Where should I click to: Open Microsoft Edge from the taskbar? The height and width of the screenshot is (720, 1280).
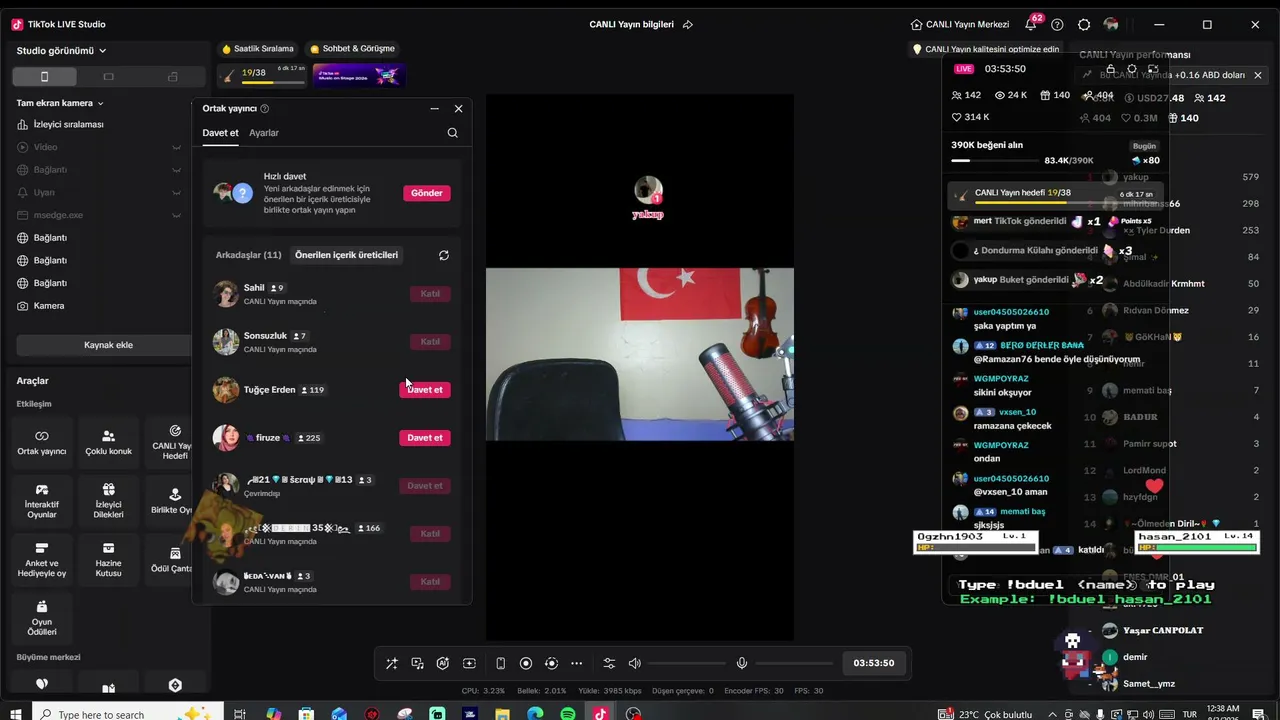pyautogui.click(x=535, y=714)
